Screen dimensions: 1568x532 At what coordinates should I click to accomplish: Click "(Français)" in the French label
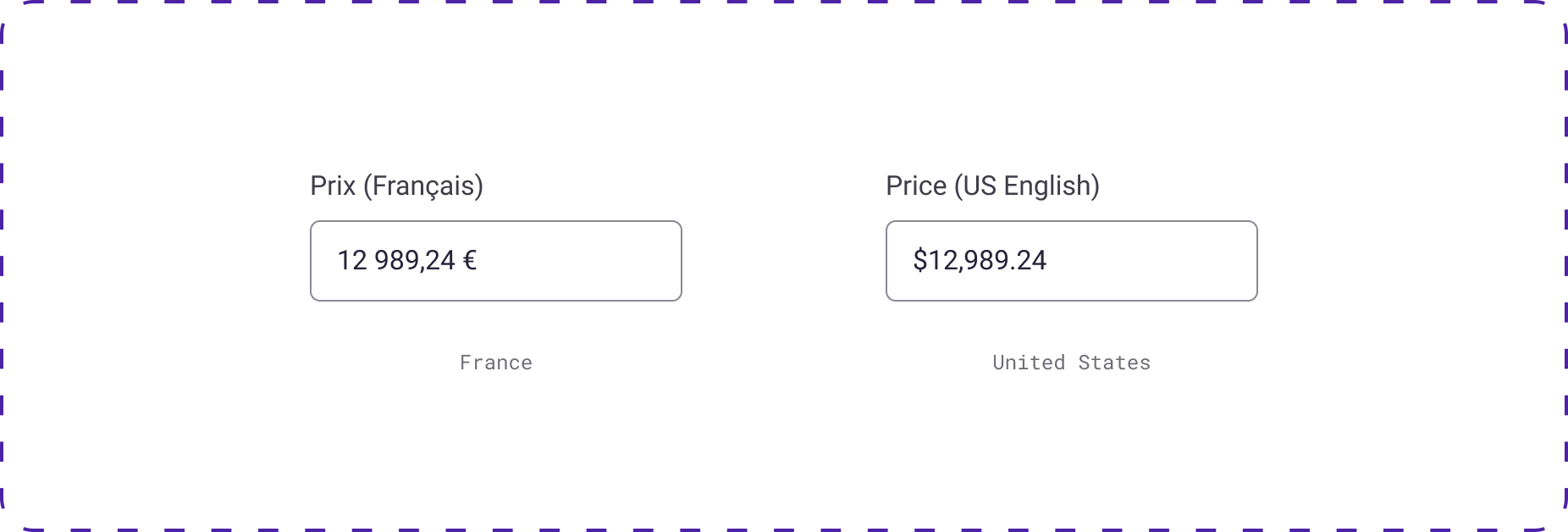pos(423,186)
